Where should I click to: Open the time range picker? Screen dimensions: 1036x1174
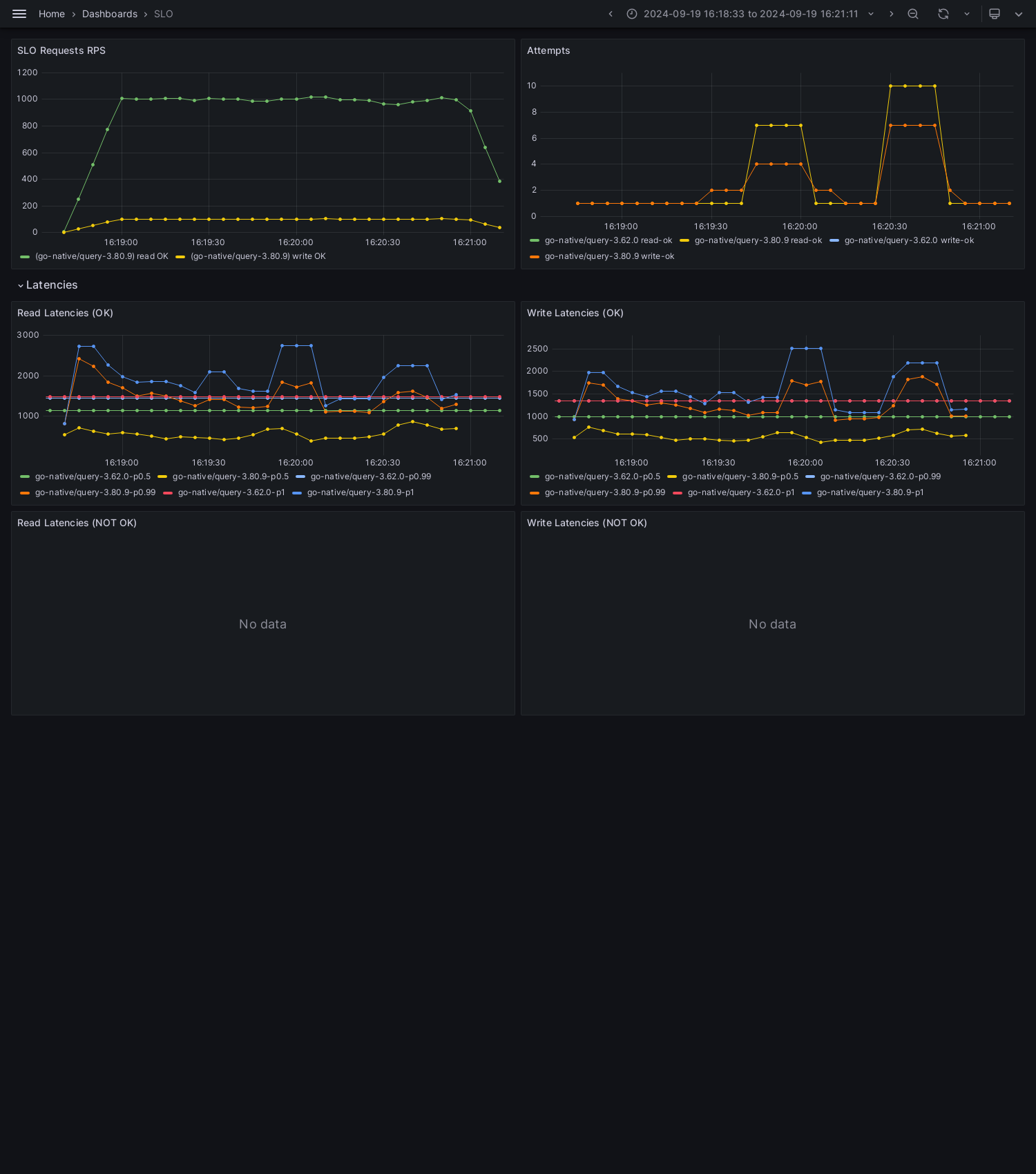[751, 14]
